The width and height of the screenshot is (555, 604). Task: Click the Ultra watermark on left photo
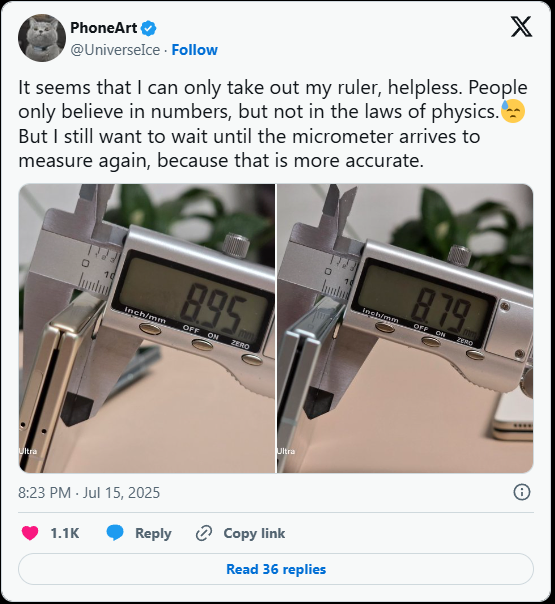(x=28, y=451)
